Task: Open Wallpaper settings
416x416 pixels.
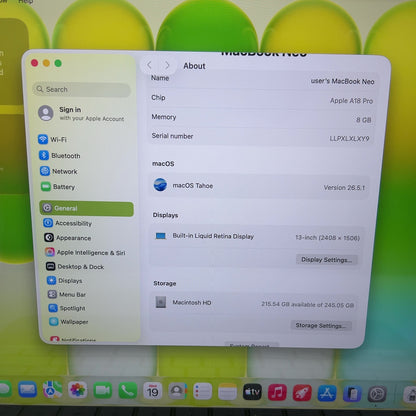Action: (x=69, y=322)
